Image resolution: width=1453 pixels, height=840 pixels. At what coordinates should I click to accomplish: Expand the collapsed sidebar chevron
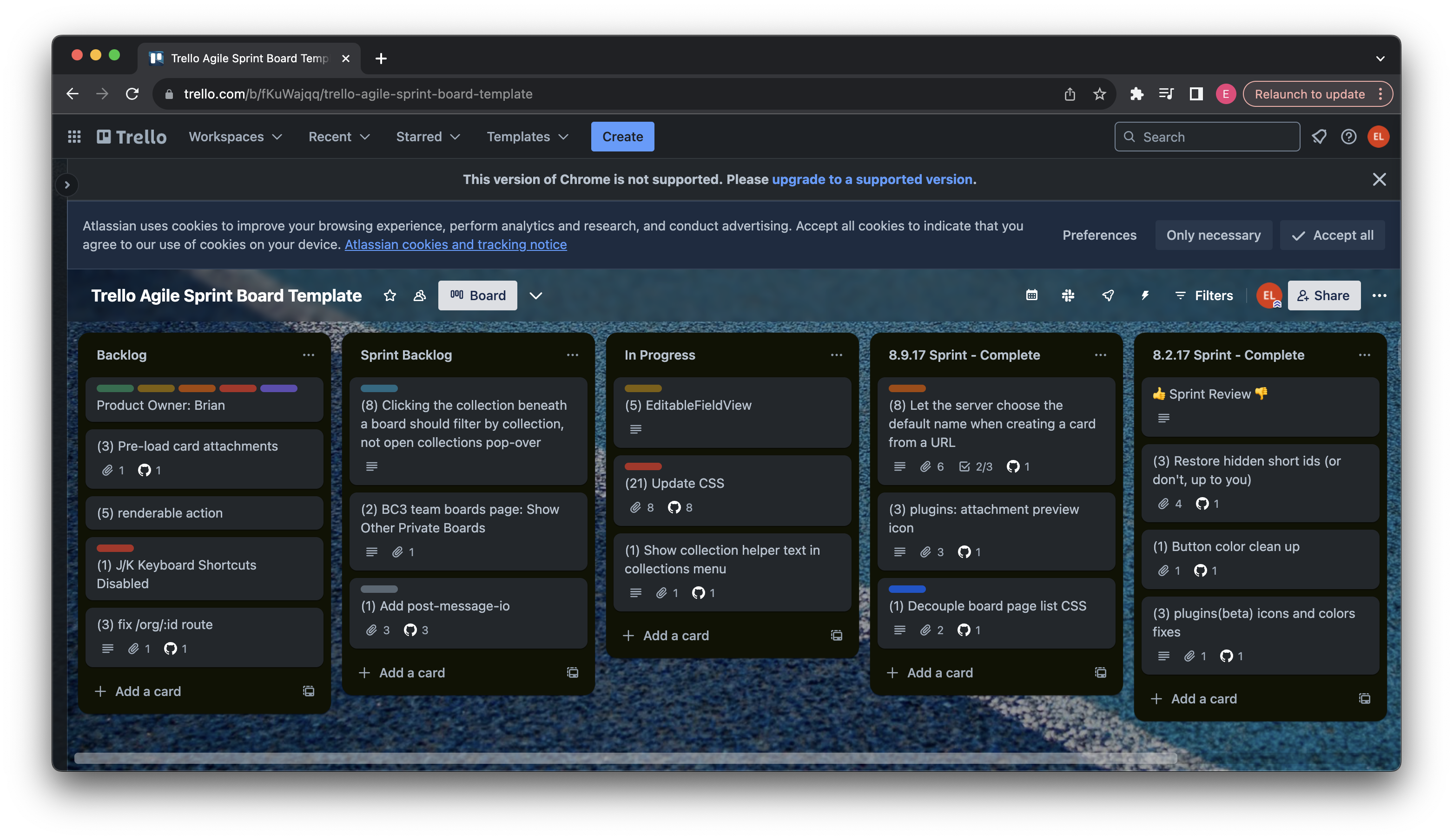pyautogui.click(x=67, y=185)
